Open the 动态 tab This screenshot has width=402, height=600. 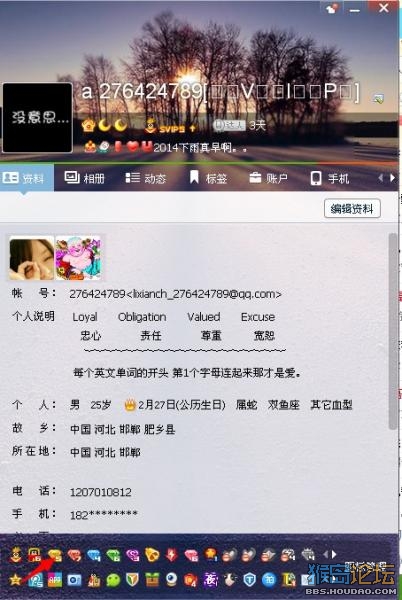[x=146, y=178]
